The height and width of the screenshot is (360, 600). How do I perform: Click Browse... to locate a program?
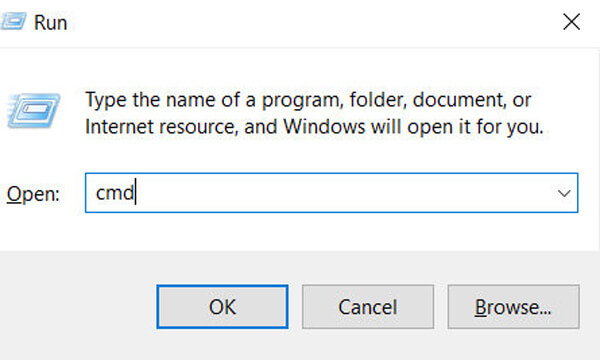(x=514, y=307)
